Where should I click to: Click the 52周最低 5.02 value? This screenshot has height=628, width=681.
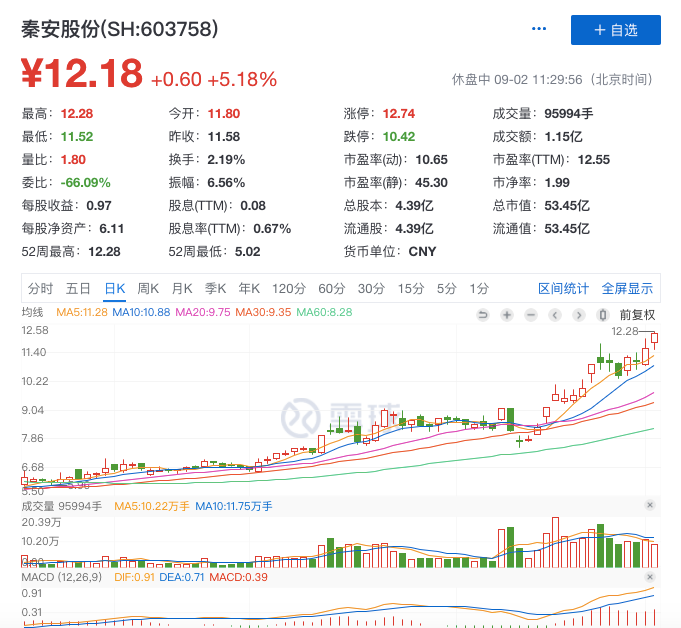point(248,252)
